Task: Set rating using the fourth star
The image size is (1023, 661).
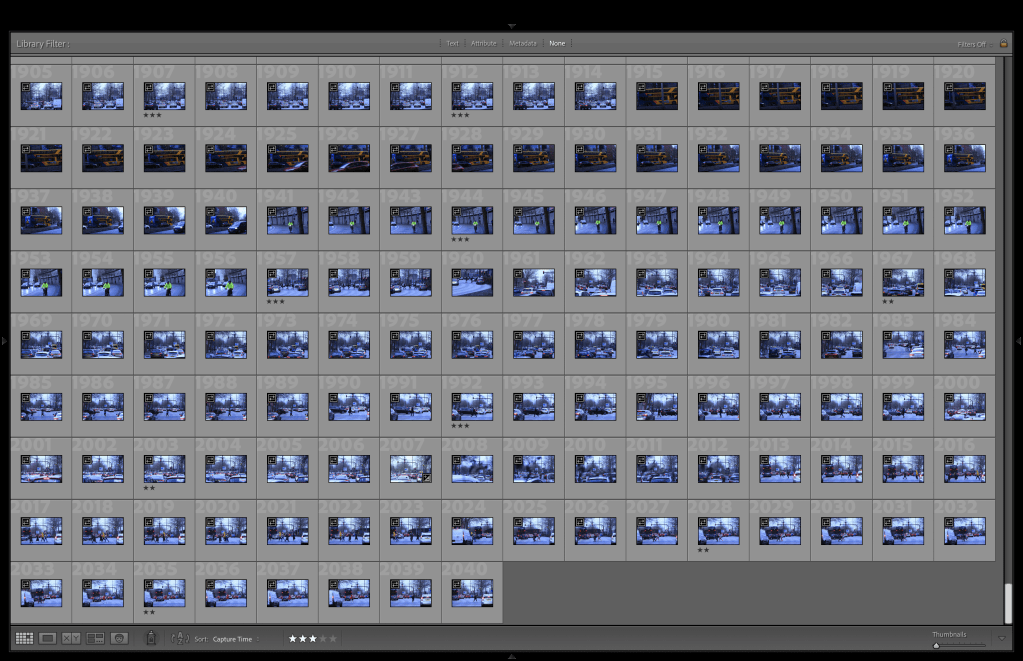Action: click(321, 638)
